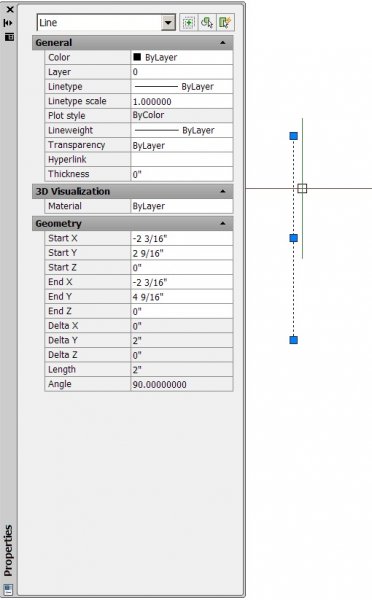Edit Linetype scale 1.000000 field

182,101
